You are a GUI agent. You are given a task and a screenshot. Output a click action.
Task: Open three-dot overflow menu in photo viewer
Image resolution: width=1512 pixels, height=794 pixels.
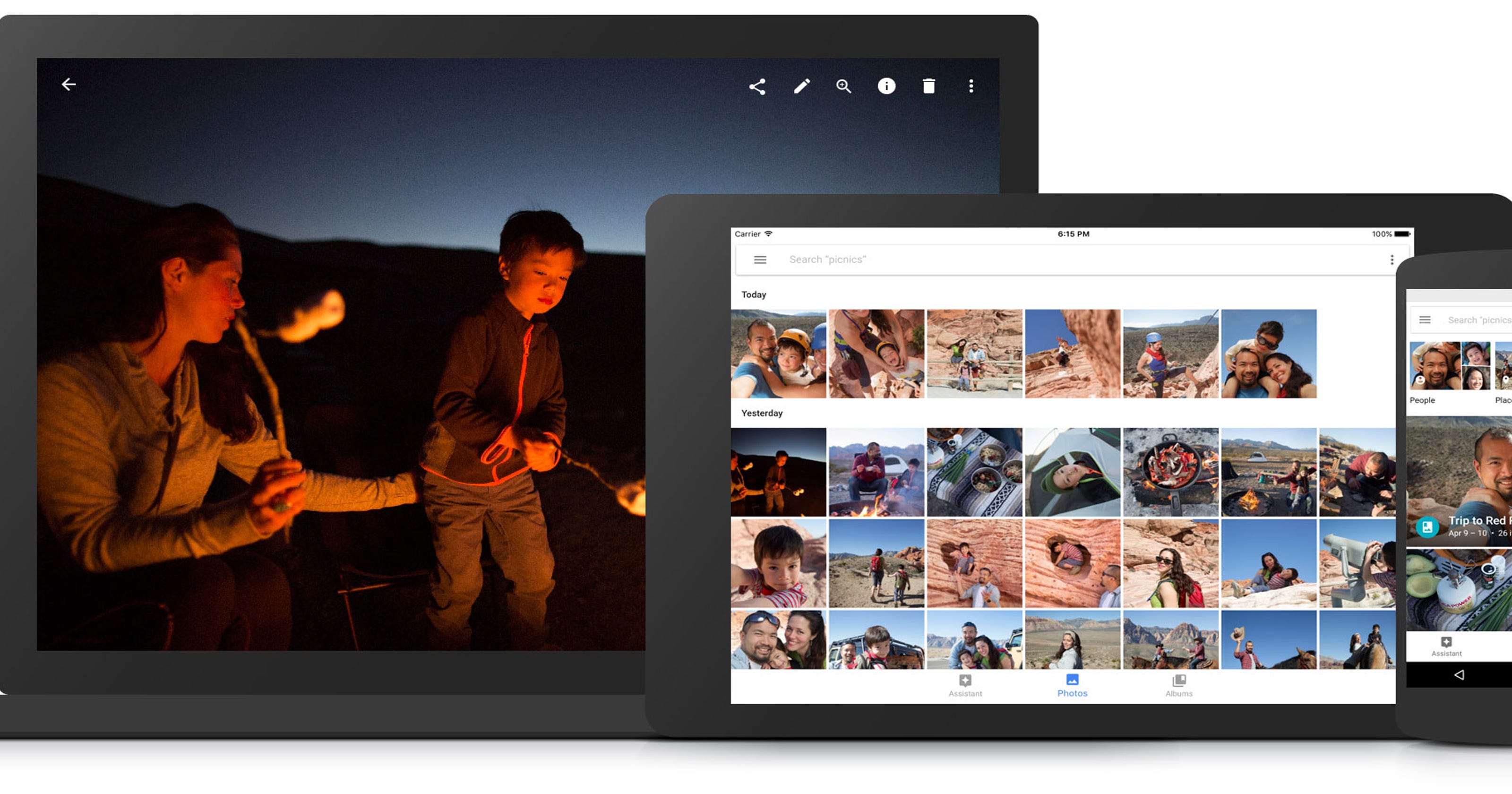(971, 86)
